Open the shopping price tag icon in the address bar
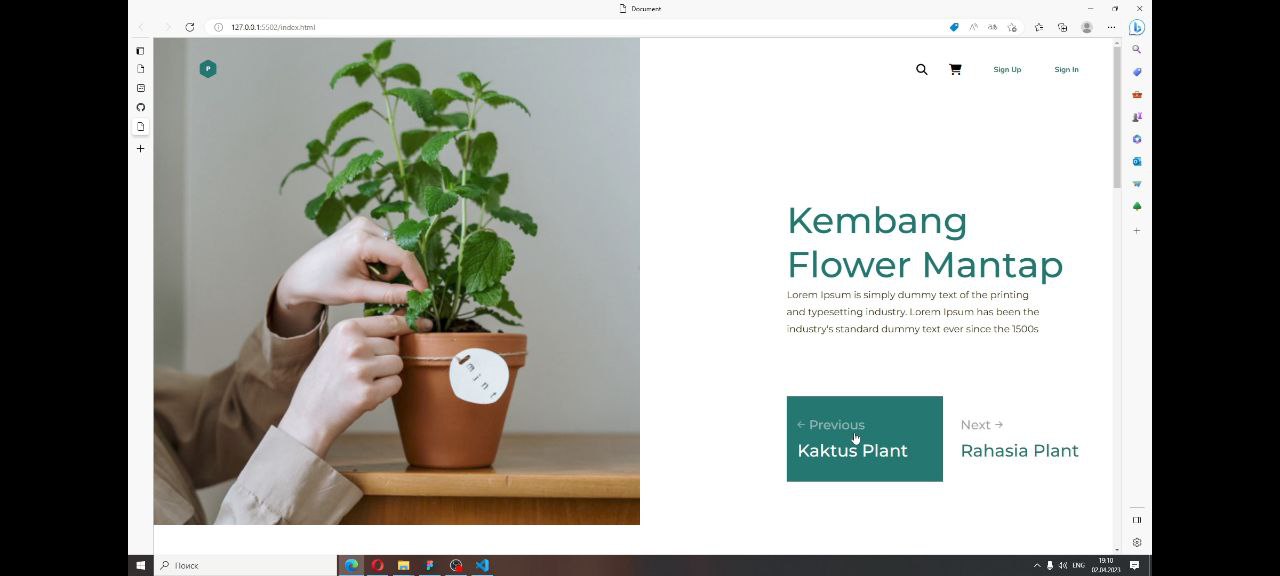 (x=954, y=27)
